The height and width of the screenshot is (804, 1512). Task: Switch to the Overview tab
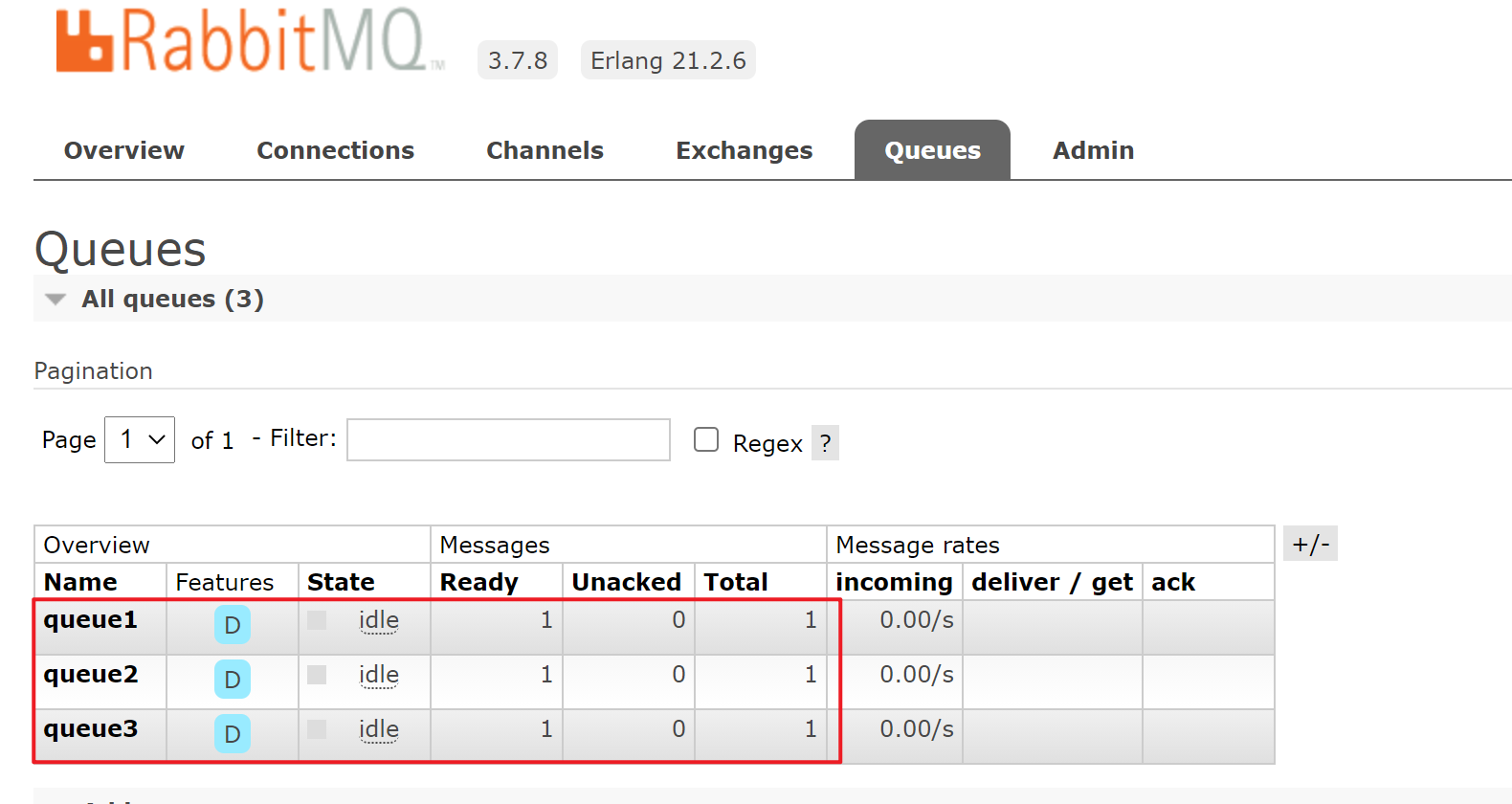pos(124,150)
